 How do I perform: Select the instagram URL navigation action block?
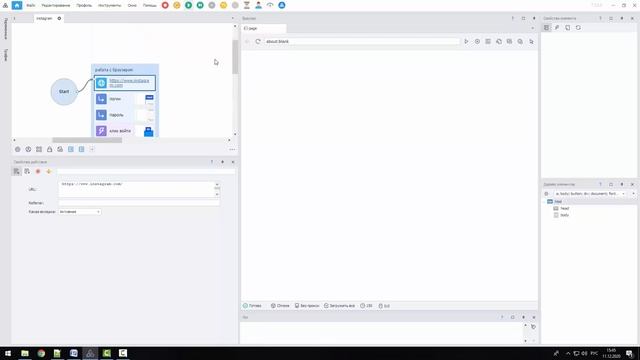(124, 83)
